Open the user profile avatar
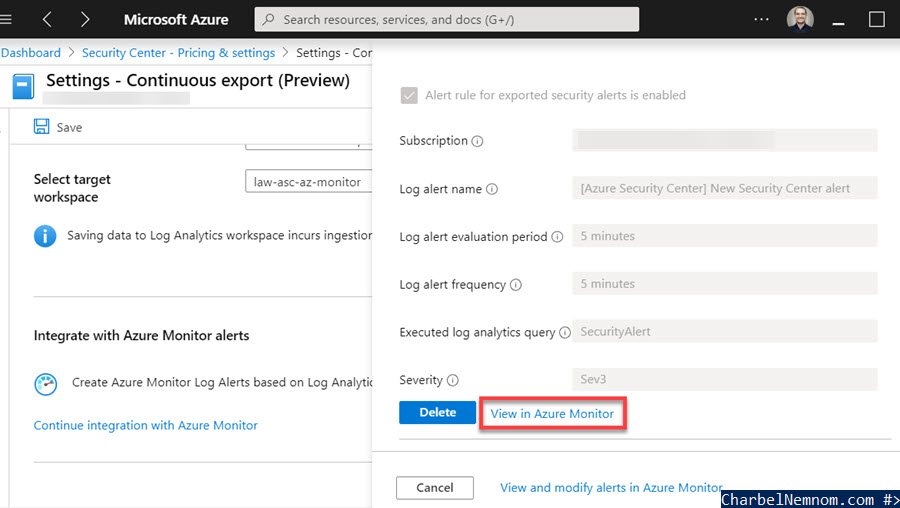The image size is (900, 508). (x=800, y=19)
